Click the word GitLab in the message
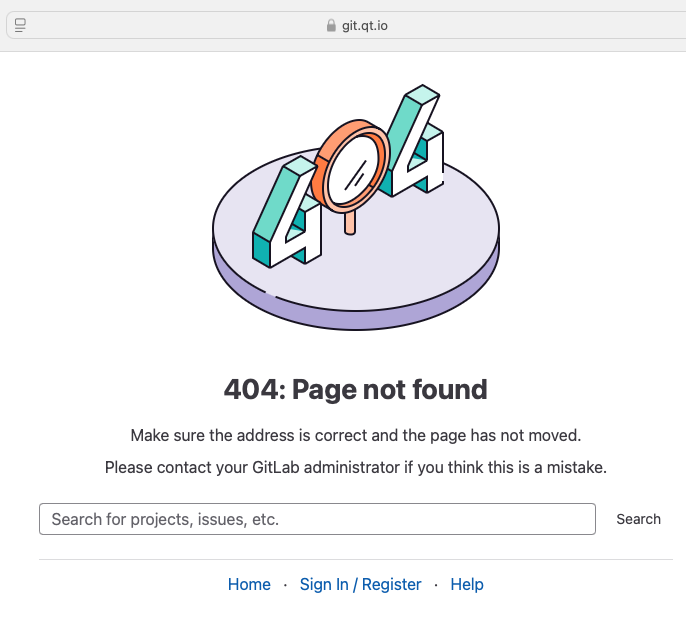This screenshot has height=641, width=686. tap(276, 467)
